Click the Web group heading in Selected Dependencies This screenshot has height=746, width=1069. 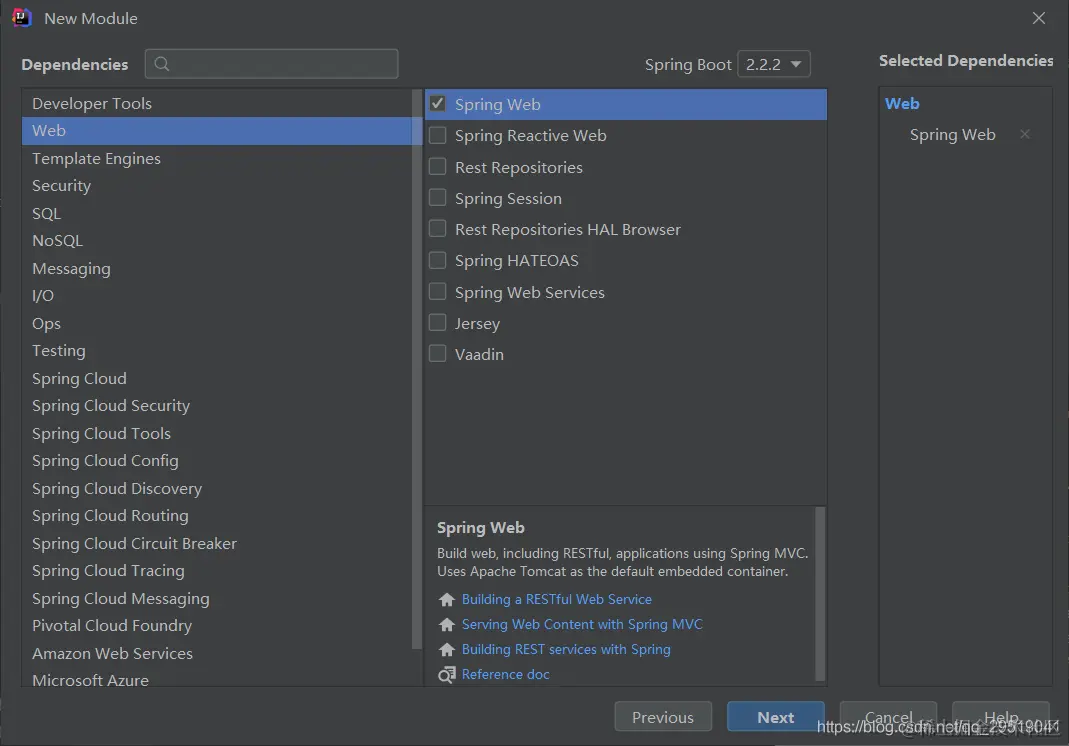click(x=902, y=104)
